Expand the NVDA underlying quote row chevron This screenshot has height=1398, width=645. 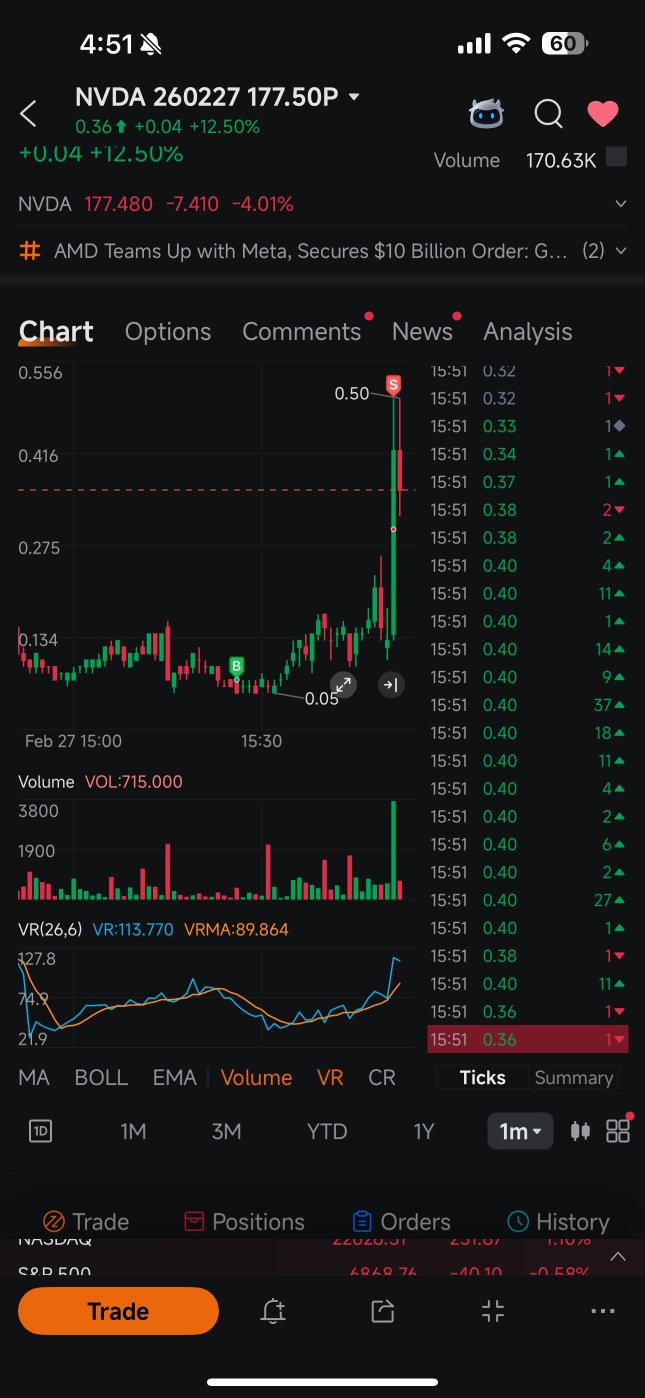[621, 204]
